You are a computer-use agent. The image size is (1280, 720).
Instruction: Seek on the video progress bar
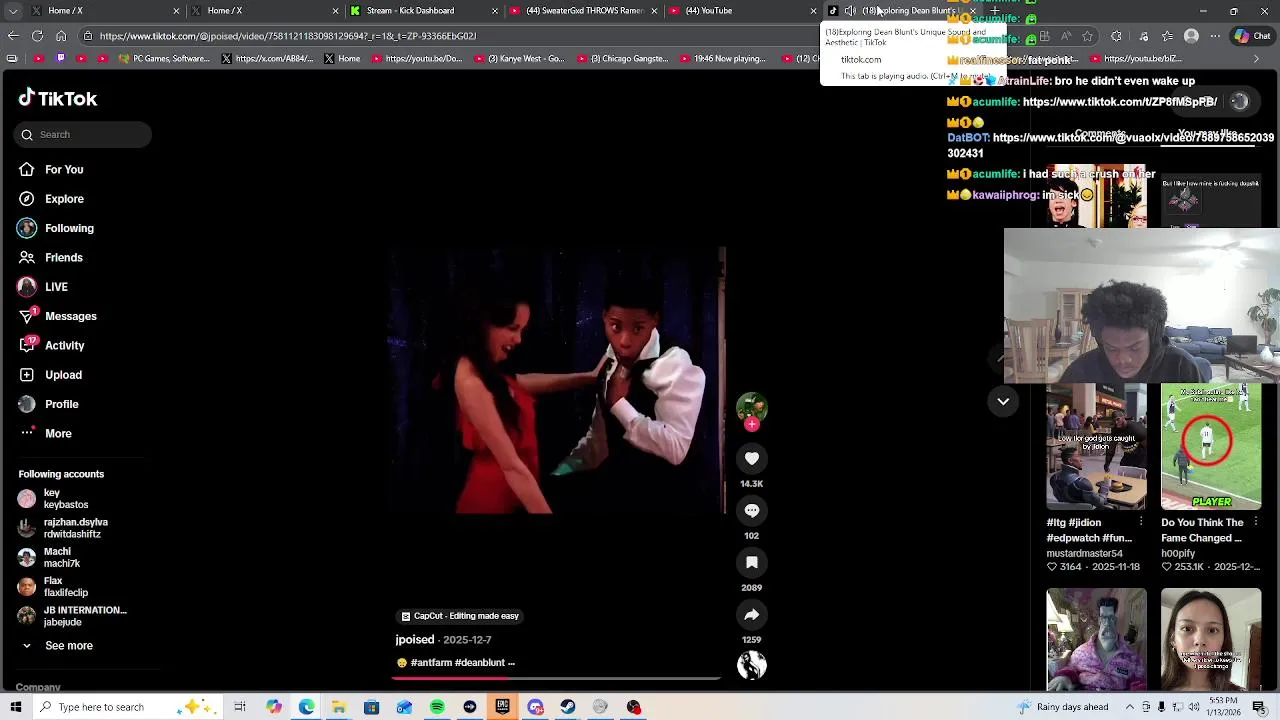coord(556,678)
